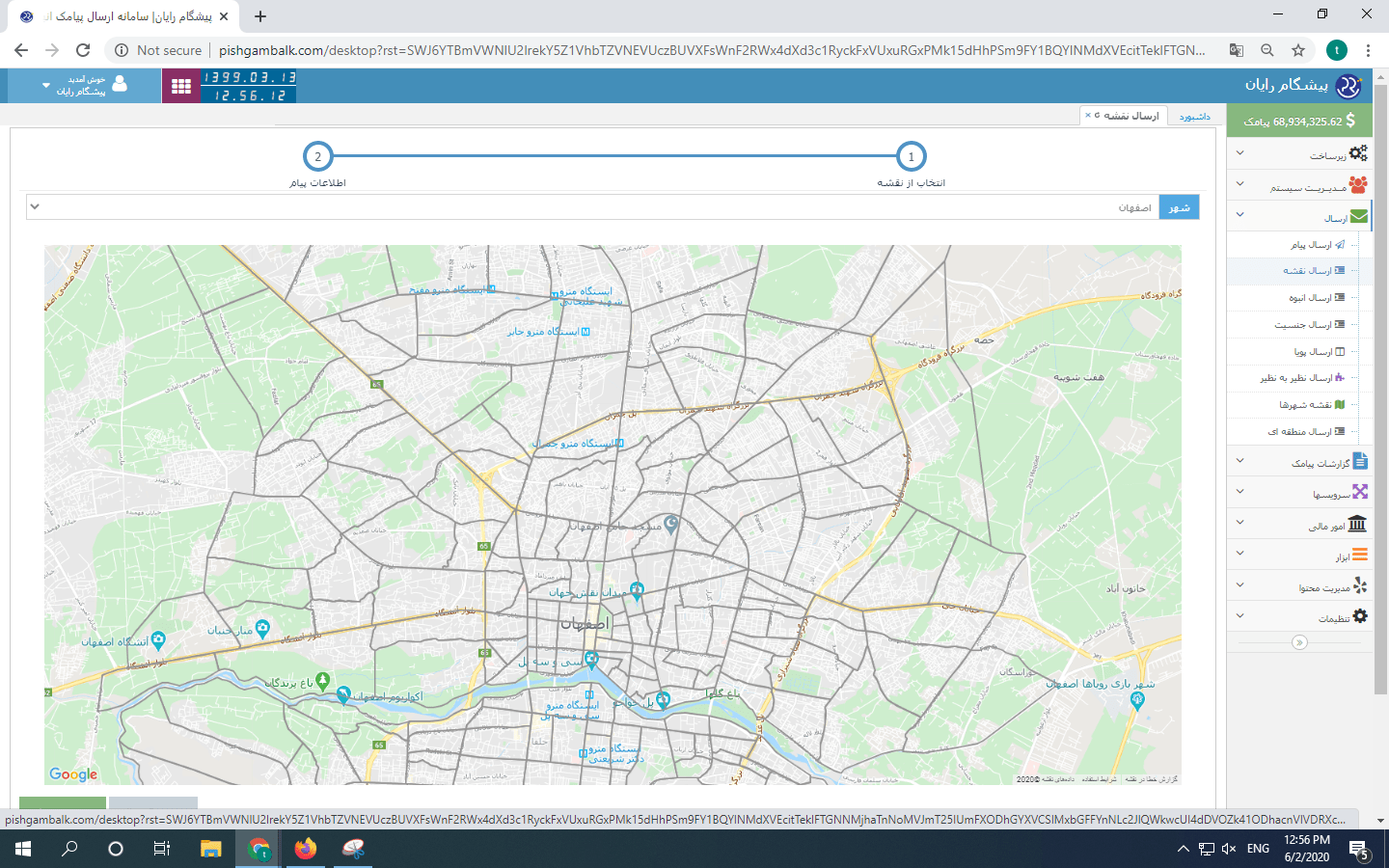Viewport: 1389px width, 868px height.
Task: Click the تنظیمات gear icon
Action: pos(1360,615)
